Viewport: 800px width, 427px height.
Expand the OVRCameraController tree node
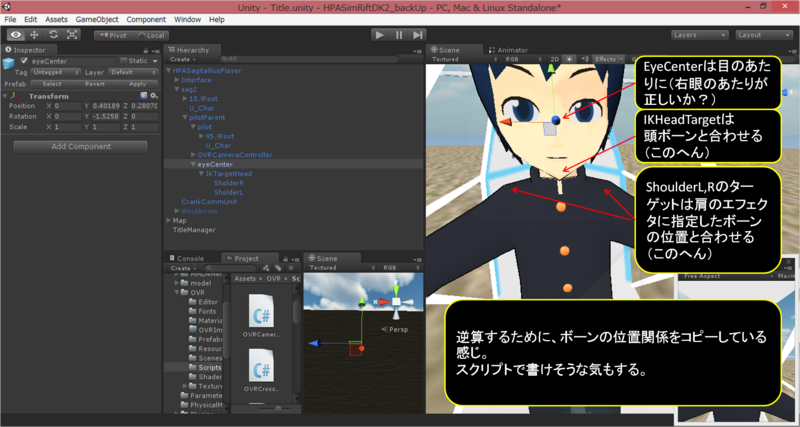tap(193, 155)
